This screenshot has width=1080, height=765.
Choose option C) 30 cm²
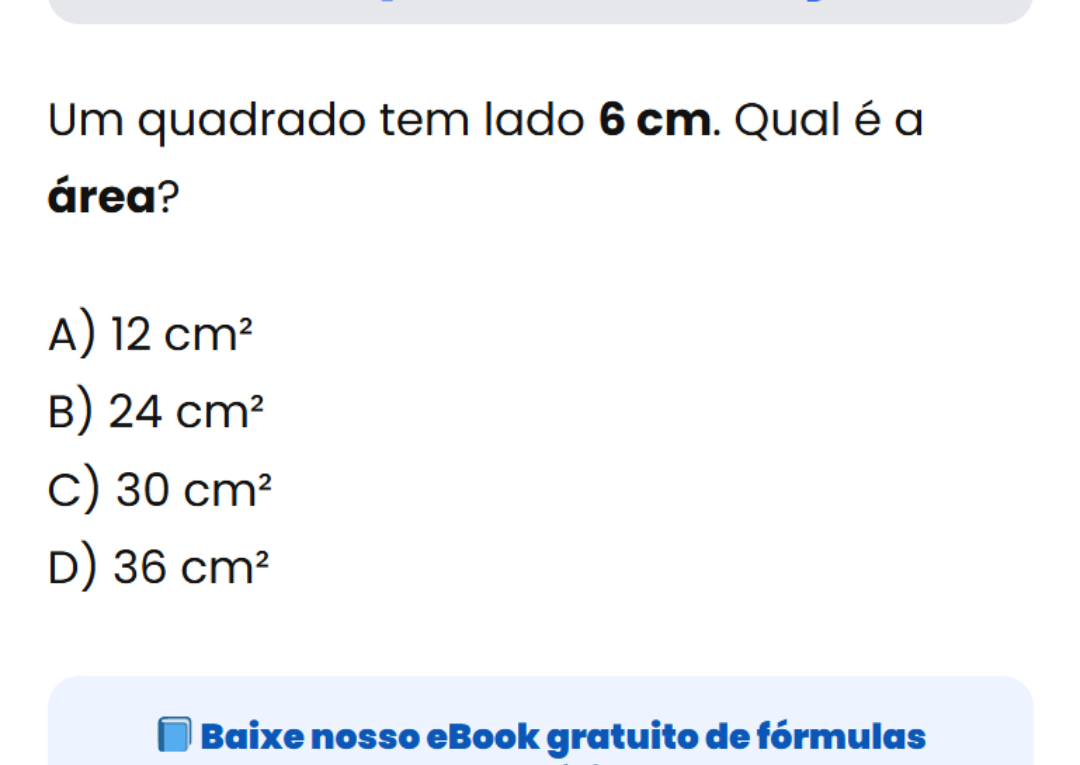(x=160, y=489)
